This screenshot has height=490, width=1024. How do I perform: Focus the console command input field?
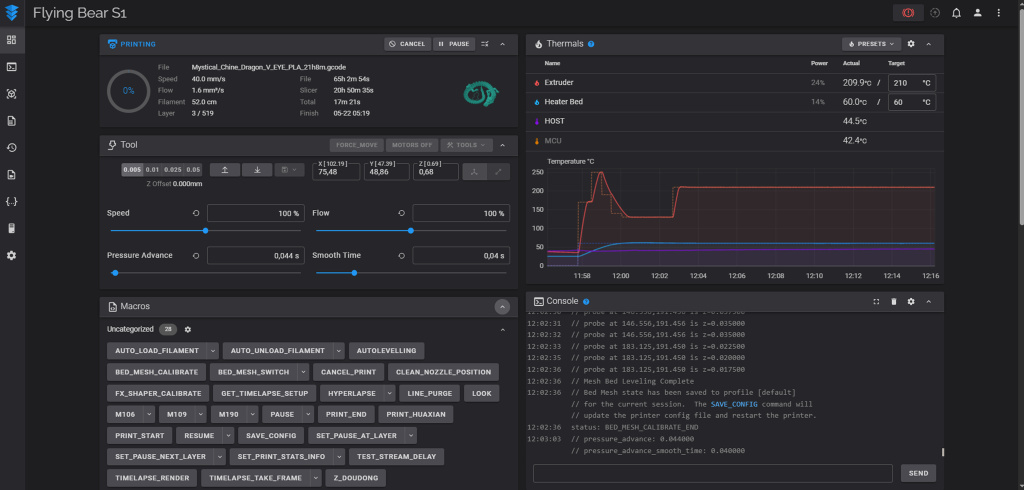(712, 472)
